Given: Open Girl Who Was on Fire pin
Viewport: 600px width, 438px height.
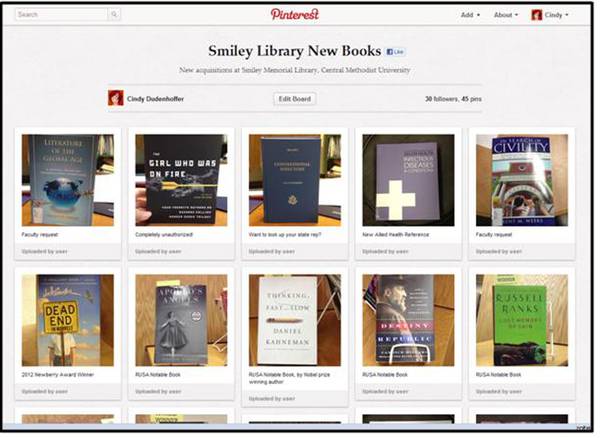Looking at the screenshot, I should tap(181, 180).
